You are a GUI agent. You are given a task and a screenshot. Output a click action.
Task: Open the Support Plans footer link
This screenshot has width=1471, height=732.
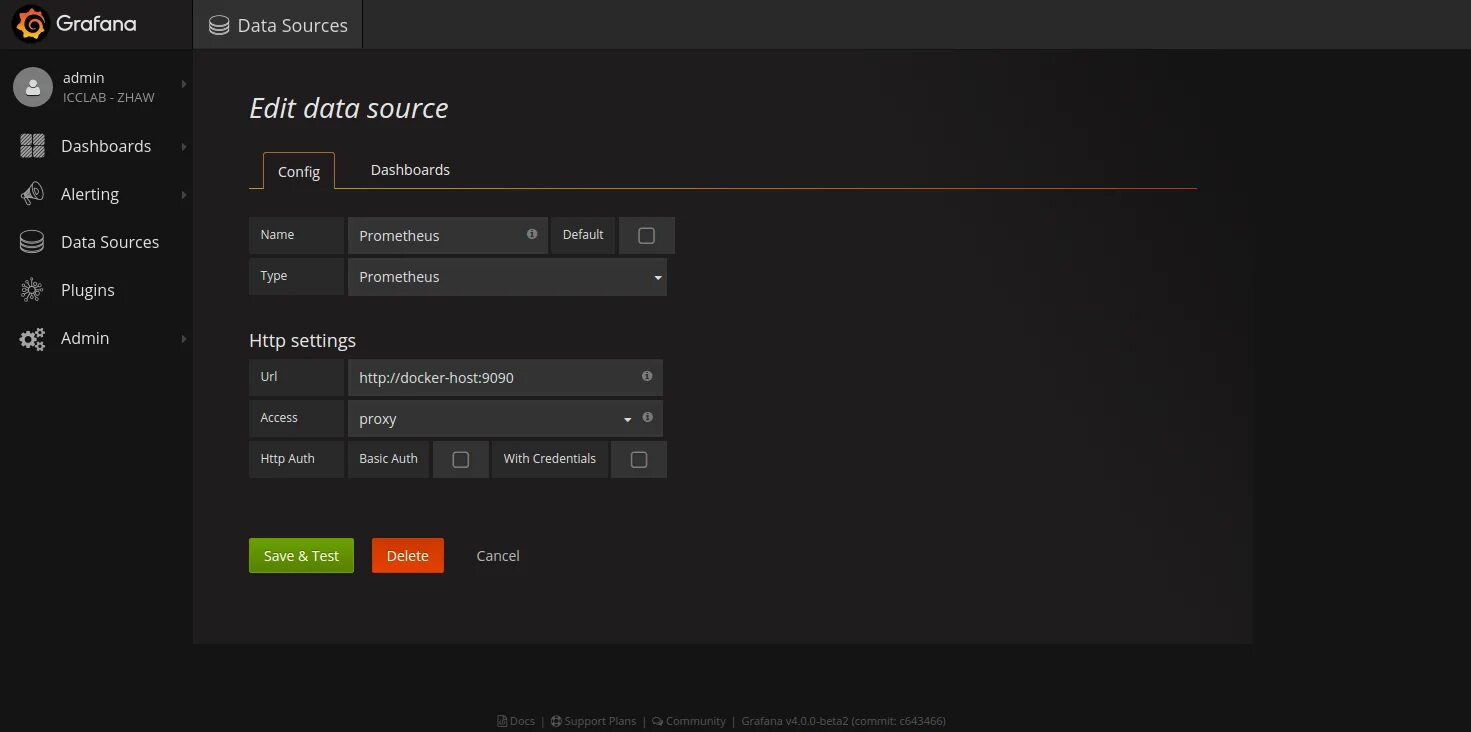600,721
